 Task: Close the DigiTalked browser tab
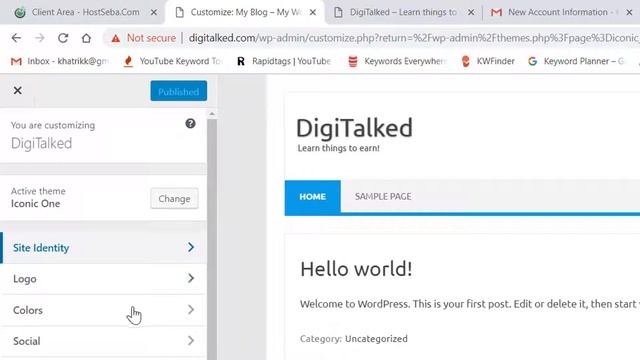pos(471,13)
